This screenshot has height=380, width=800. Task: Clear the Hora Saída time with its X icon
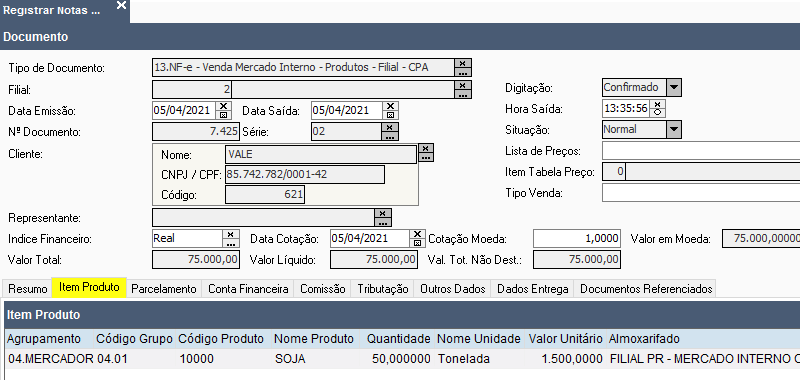[657, 105]
